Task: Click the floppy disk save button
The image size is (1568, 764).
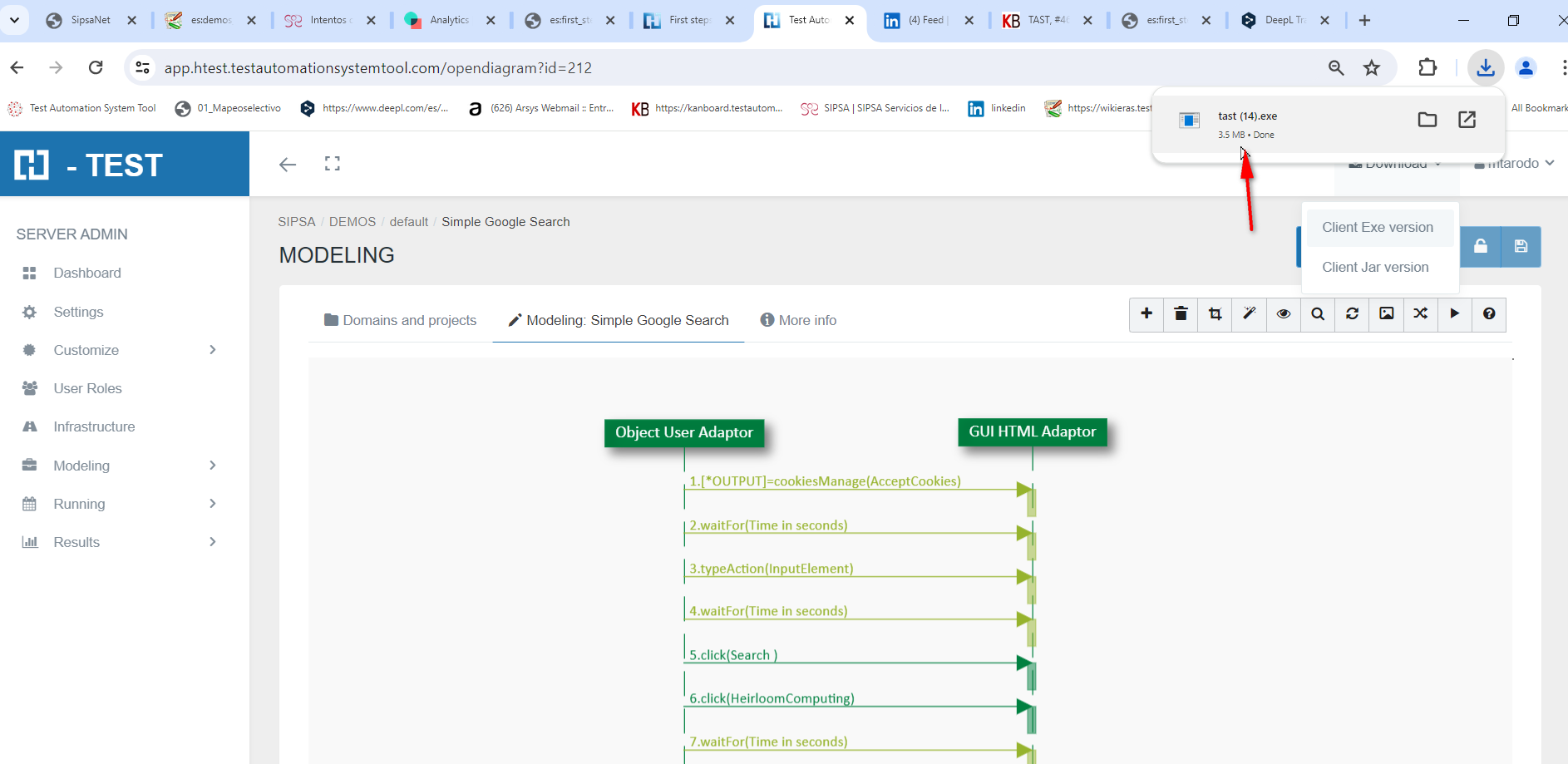Action: pos(1521,247)
